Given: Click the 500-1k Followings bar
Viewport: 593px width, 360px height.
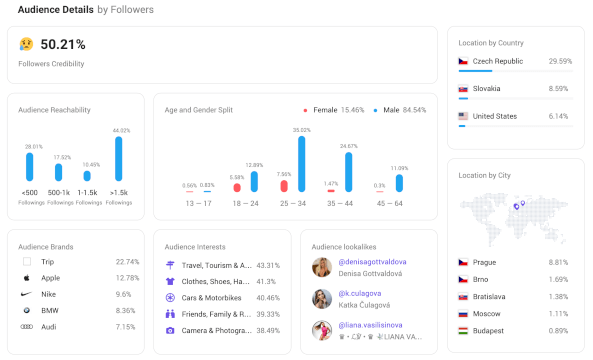Looking at the screenshot, I should point(59,172).
